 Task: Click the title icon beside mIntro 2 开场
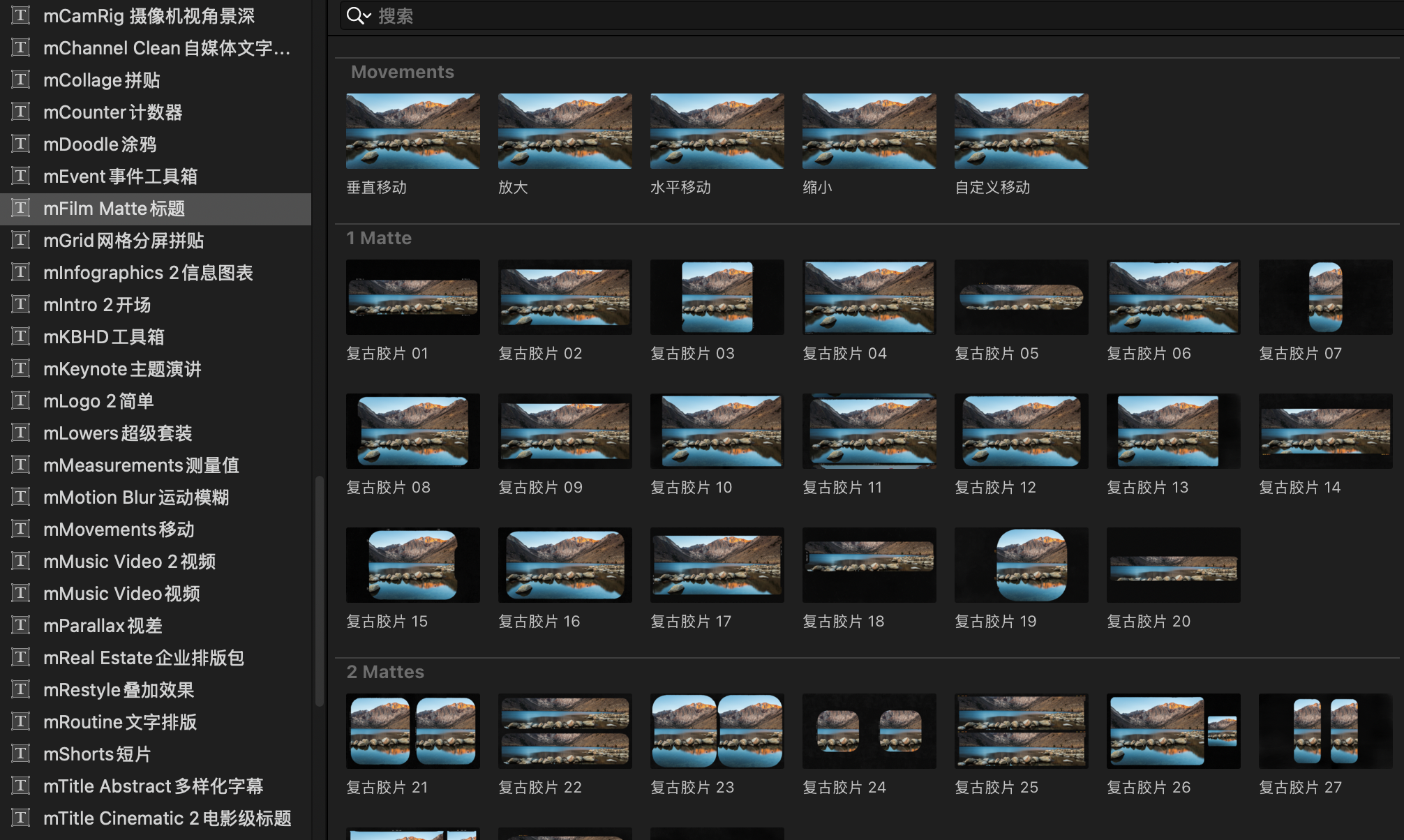[21, 304]
